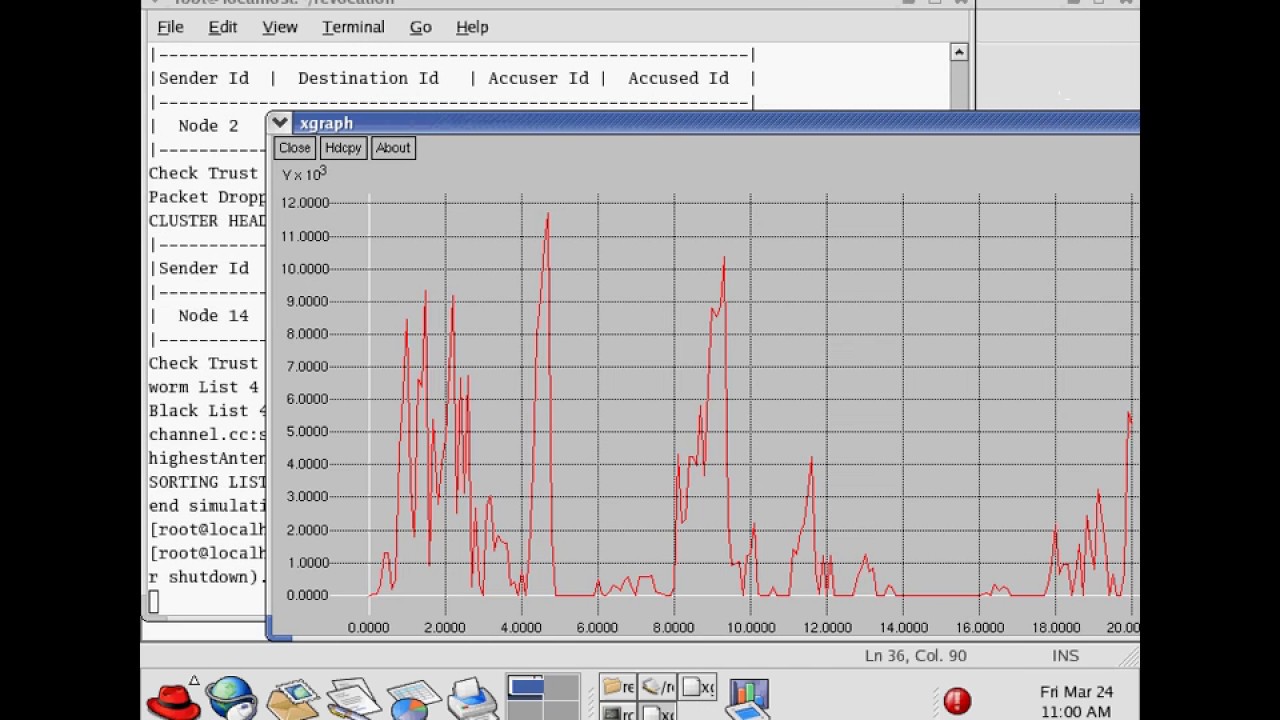Launch the word processor icon

click(x=350, y=699)
